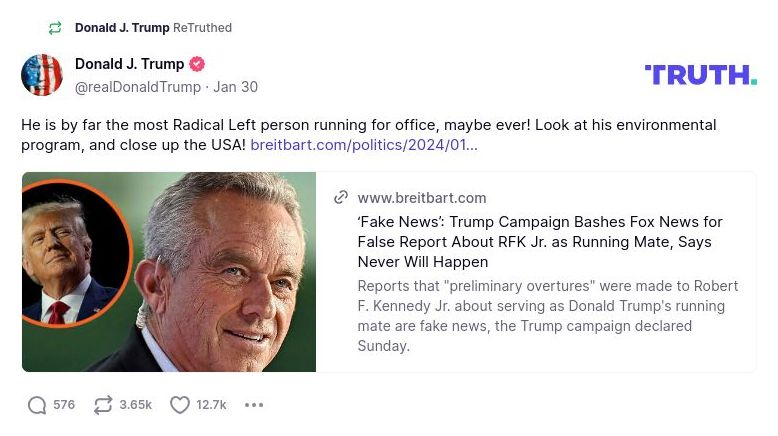Click the ReTruth arrows icon below post

[x=102, y=405]
